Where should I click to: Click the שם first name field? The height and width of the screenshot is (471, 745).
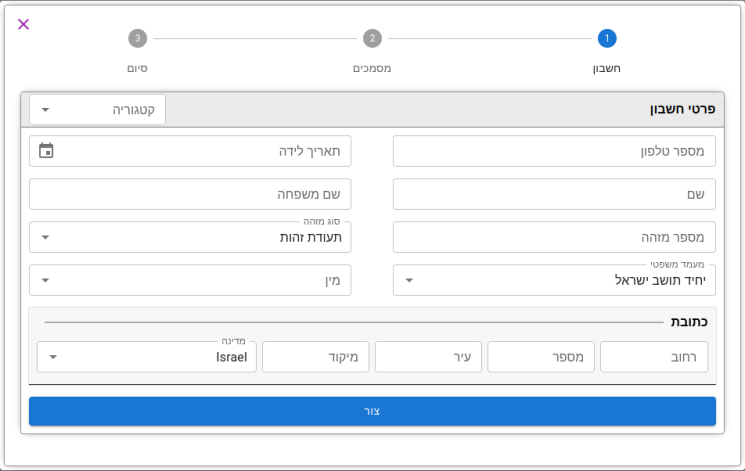click(554, 194)
